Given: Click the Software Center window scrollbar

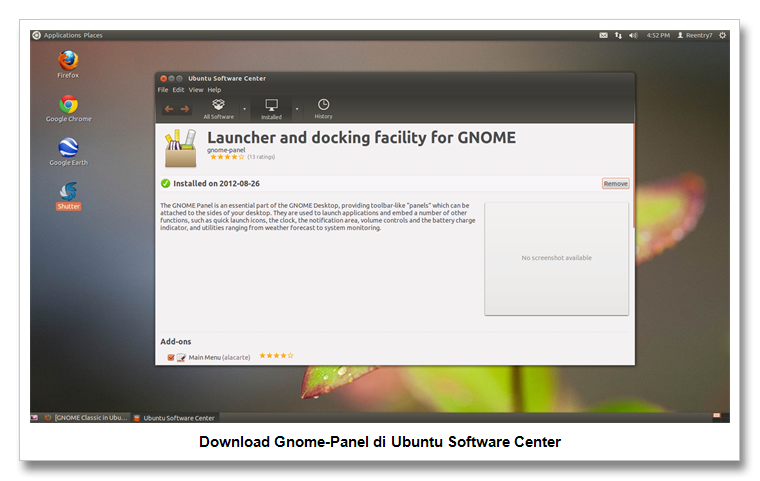Looking at the screenshot, I should pos(633,177).
